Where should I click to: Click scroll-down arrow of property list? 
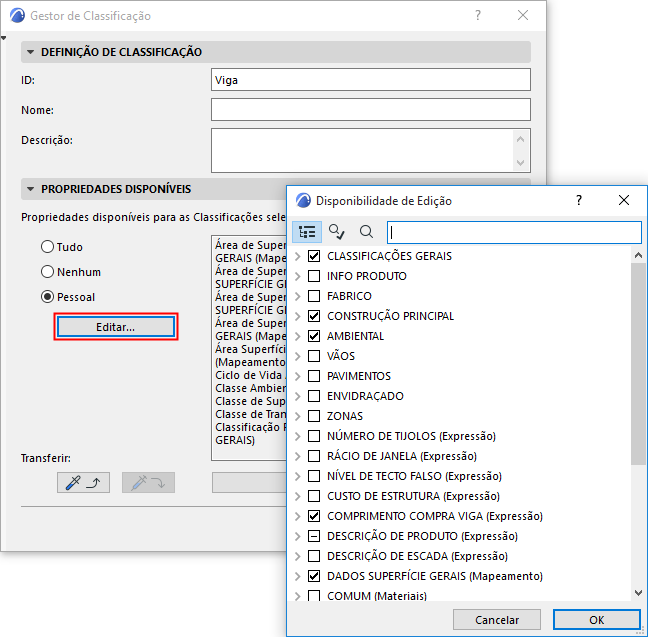pyautogui.click(x=638, y=593)
